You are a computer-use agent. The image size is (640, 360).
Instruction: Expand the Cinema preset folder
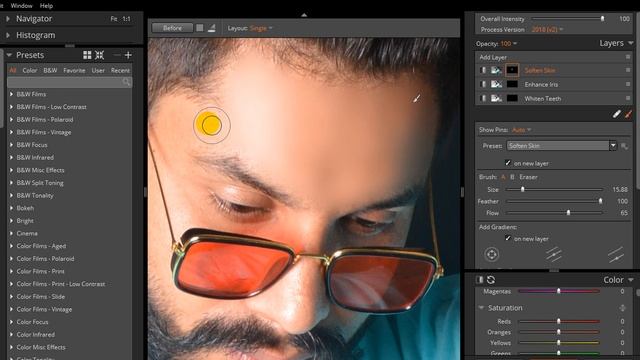click(x=11, y=233)
